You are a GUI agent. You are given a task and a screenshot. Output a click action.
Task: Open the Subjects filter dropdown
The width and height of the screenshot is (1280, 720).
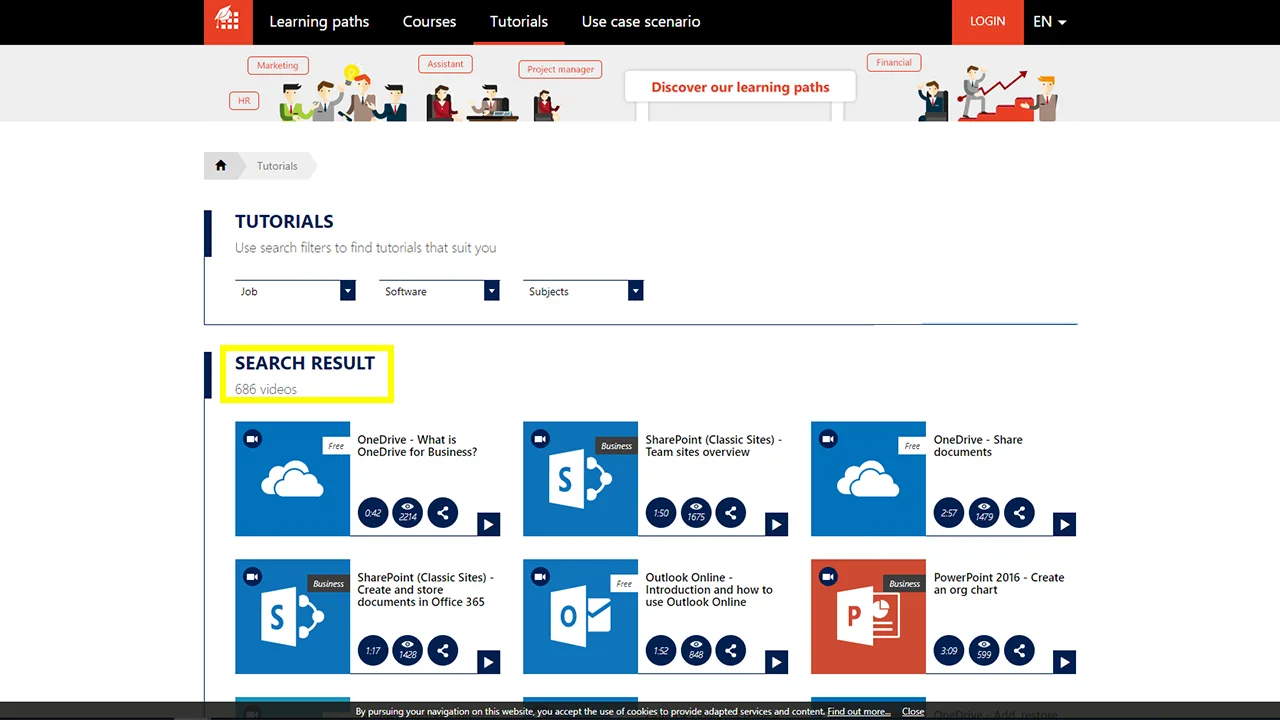coord(583,291)
